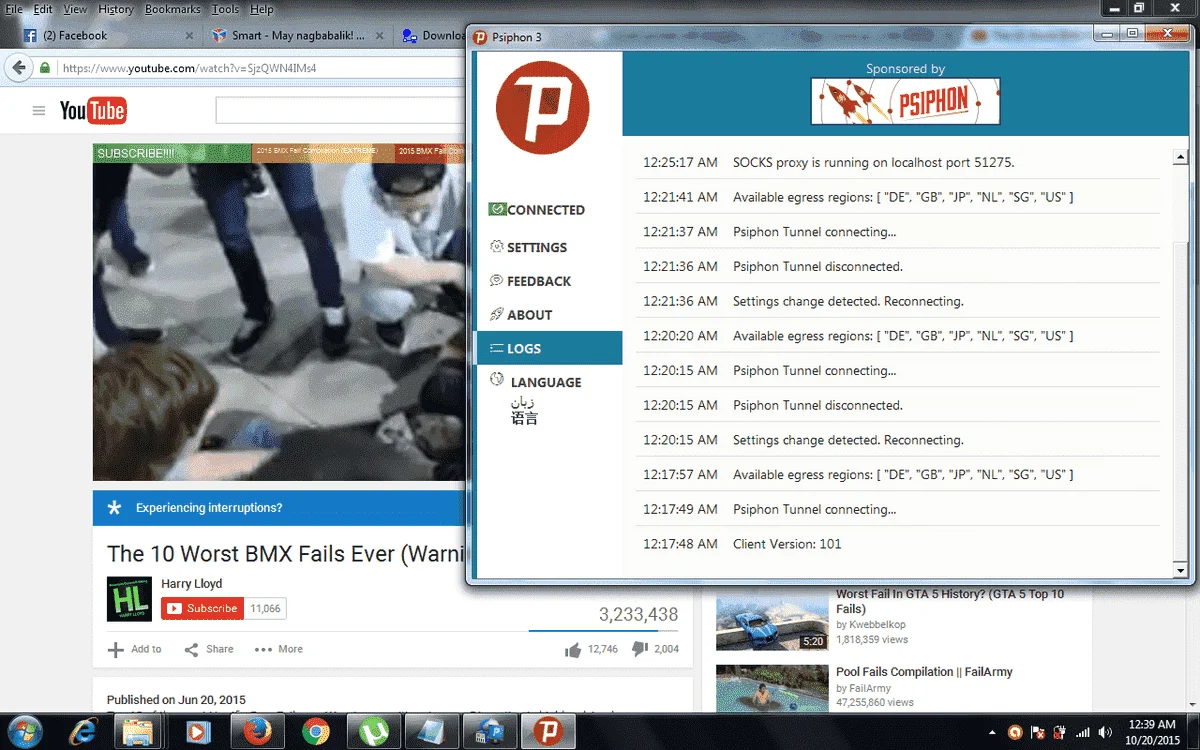Launch Google Chrome from the taskbar
Image resolution: width=1200 pixels, height=750 pixels.
coord(316,732)
